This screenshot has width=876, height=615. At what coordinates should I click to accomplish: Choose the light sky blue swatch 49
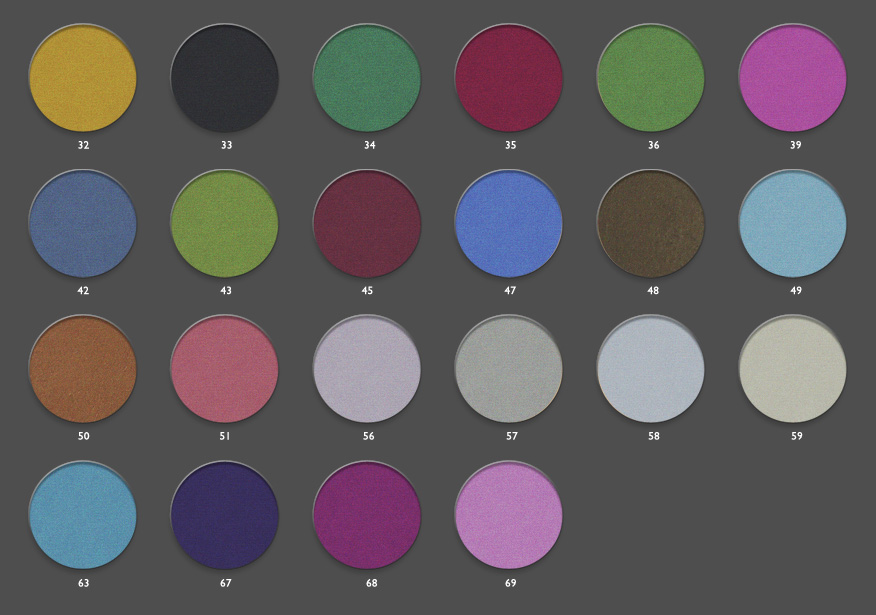point(793,224)
